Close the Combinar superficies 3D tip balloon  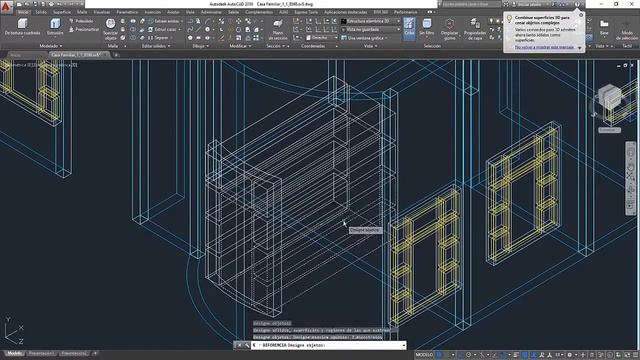581,15
